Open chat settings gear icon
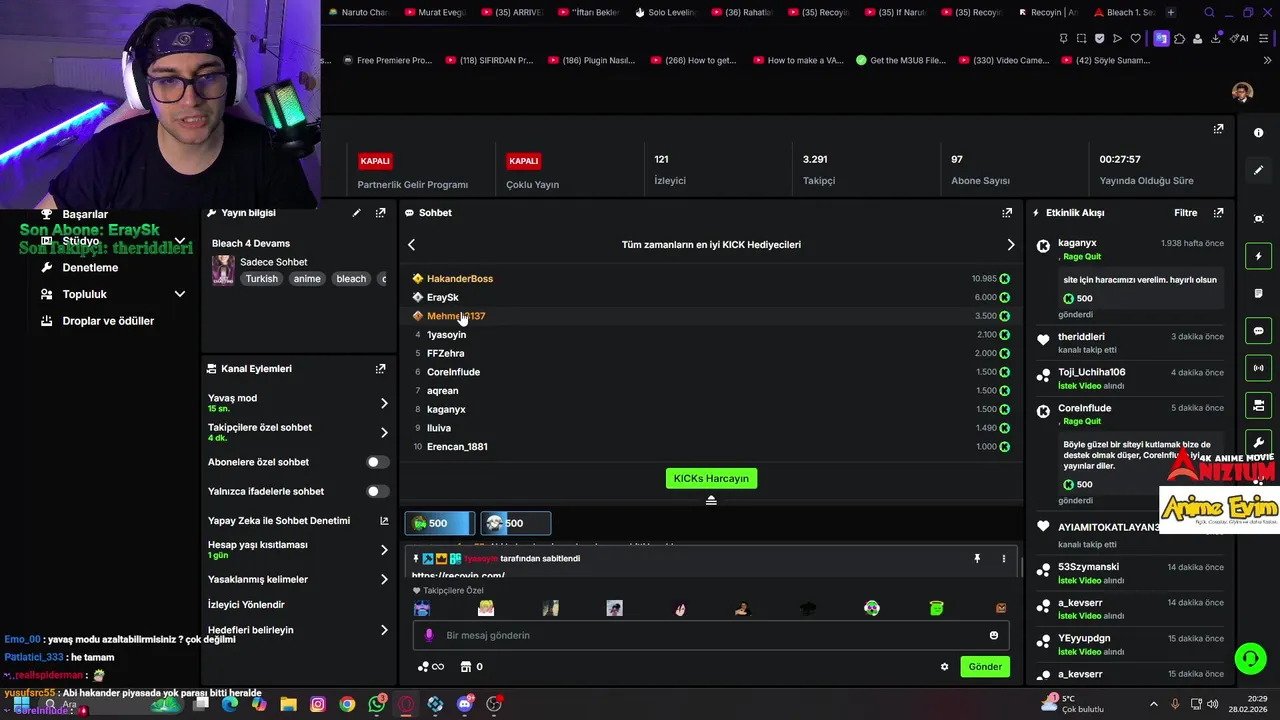Viewport: 1280px width, 720px height. (944, 667)
